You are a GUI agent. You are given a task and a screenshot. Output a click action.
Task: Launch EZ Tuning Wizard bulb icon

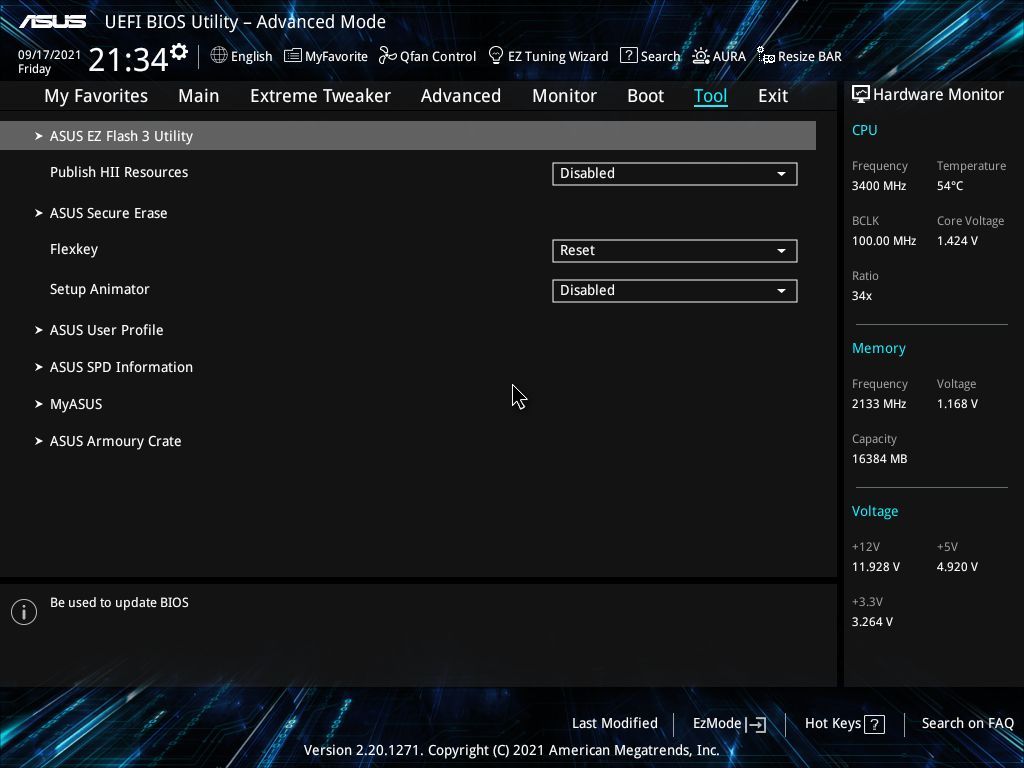click(496, 56)
